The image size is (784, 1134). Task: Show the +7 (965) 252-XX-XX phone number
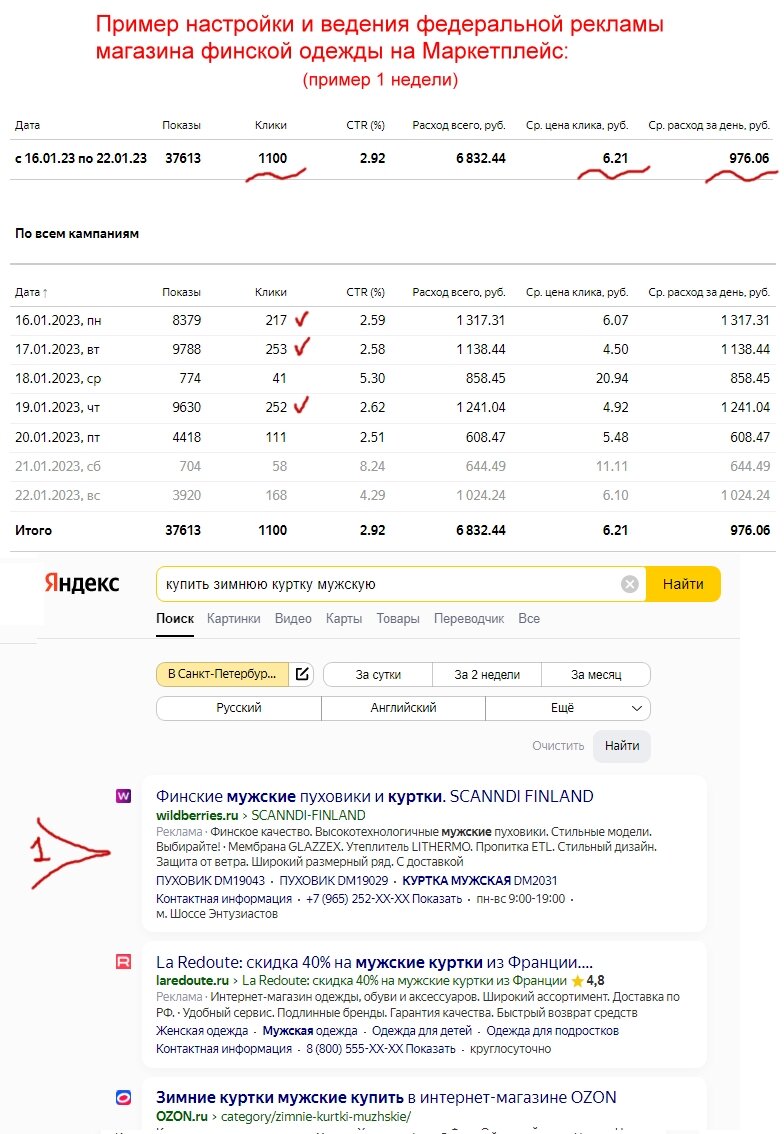[x=383, y=898]
